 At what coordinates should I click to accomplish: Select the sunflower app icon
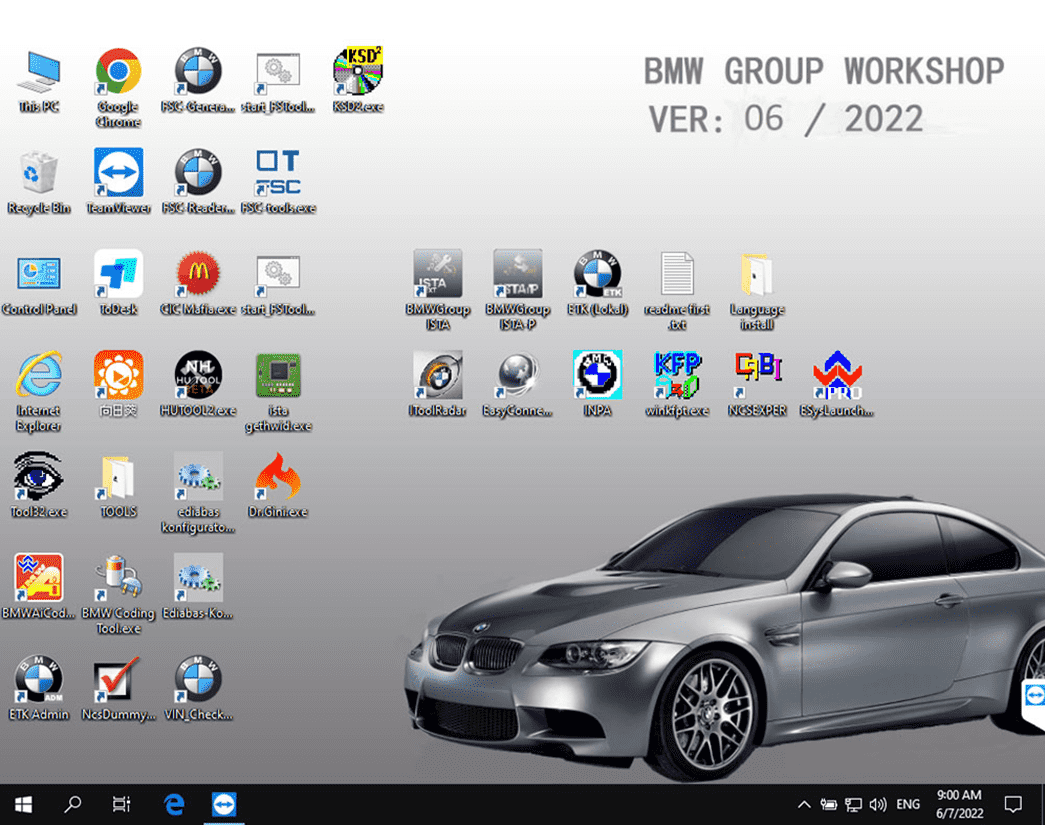118,385
